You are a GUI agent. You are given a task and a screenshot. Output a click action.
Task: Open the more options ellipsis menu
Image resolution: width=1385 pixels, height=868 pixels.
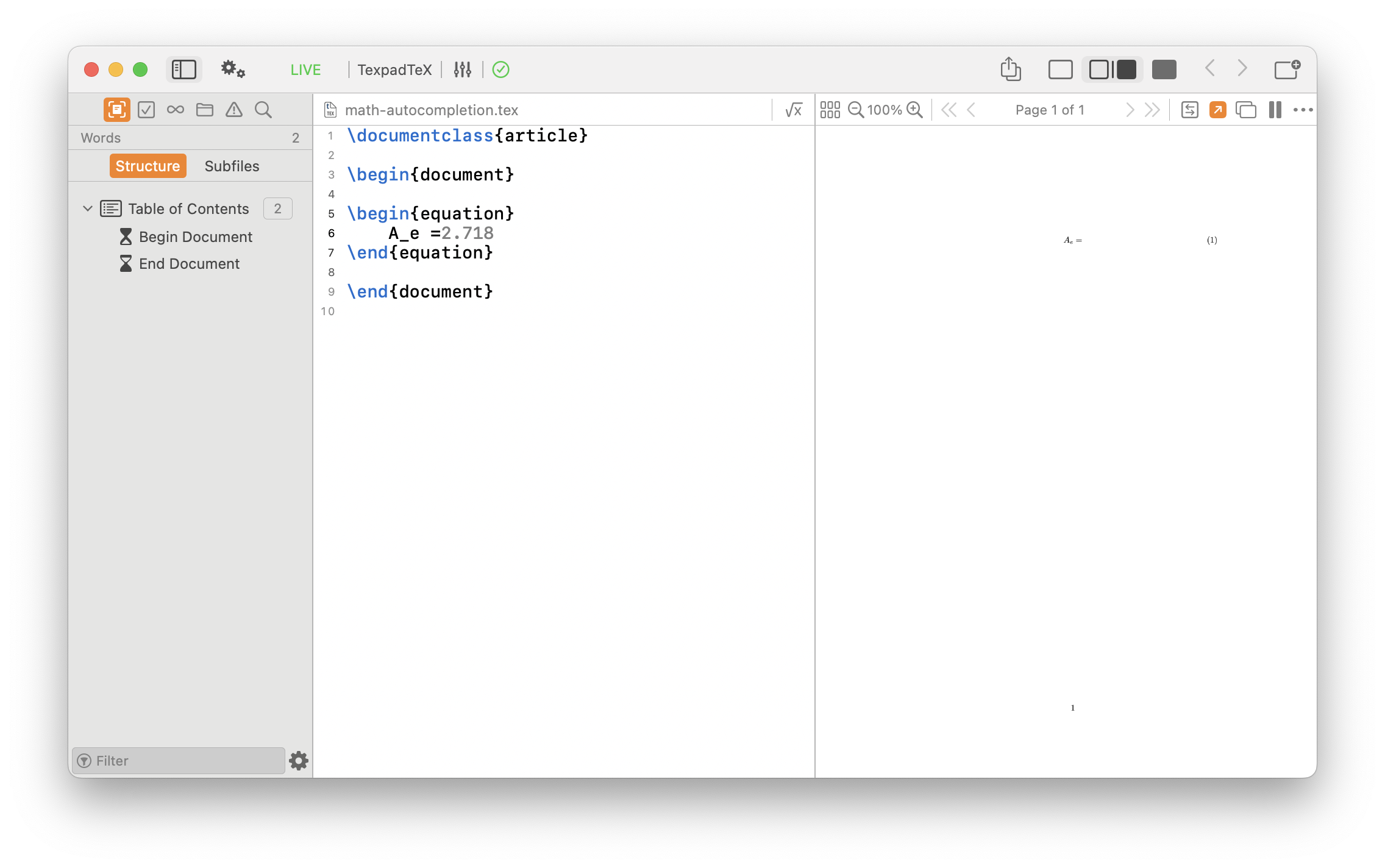[1303, 110]
